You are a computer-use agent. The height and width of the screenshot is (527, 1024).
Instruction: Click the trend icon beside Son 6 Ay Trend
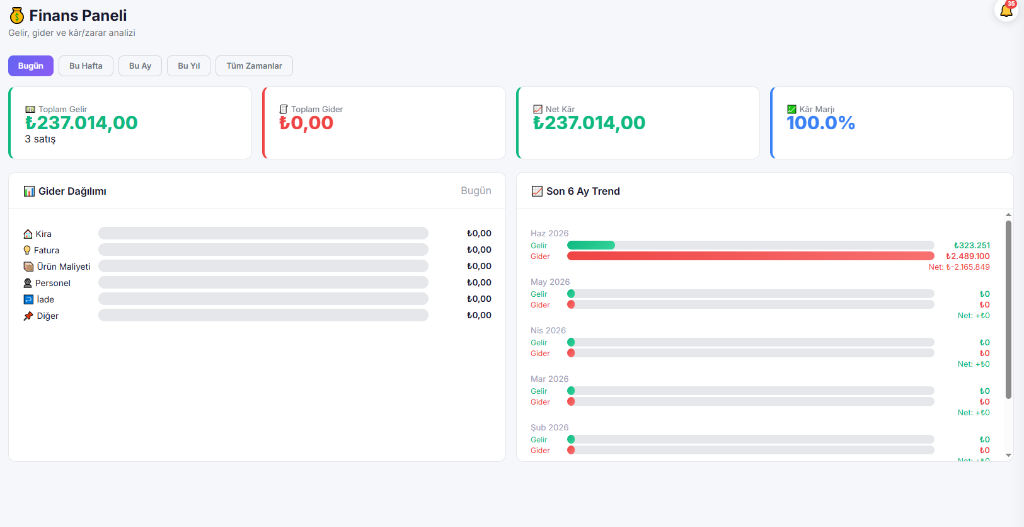tap(537, 191)
